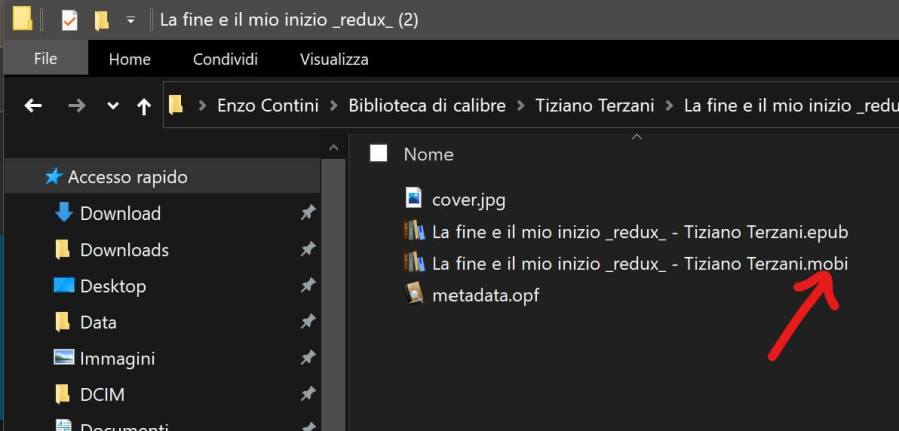Viewport: 899px width, 431px height.
Task: Click the New Folder icon in the title bar
Action: point(101,19)
